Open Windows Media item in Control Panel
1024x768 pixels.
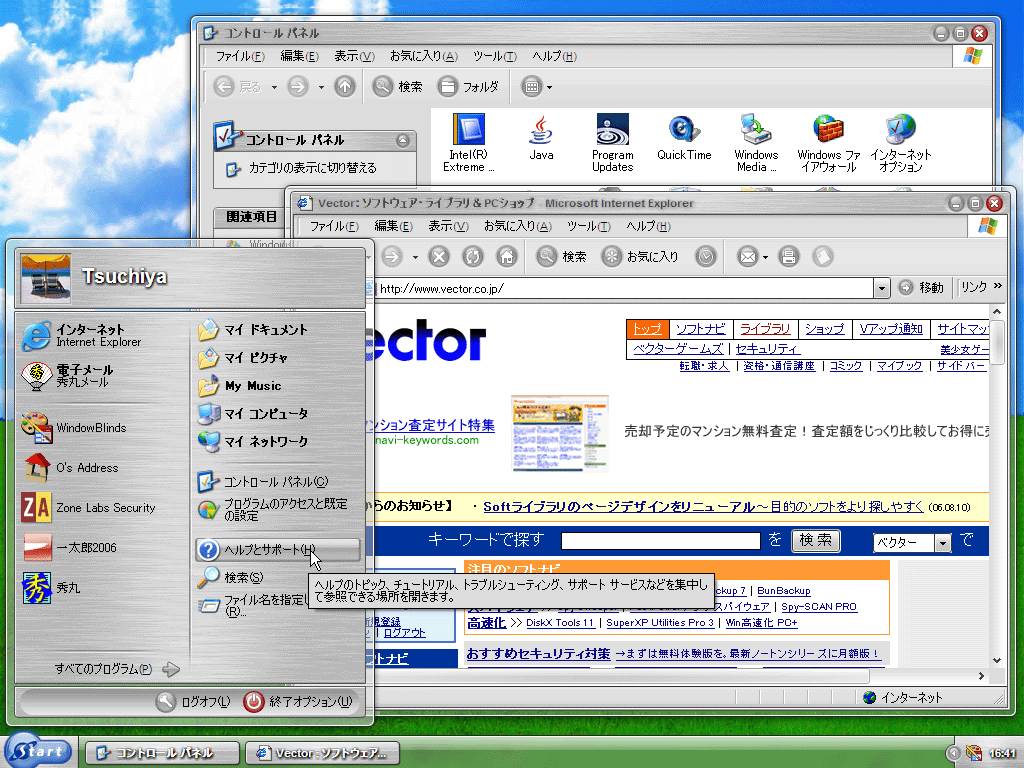pyautogui.click(x=756, y=142)
